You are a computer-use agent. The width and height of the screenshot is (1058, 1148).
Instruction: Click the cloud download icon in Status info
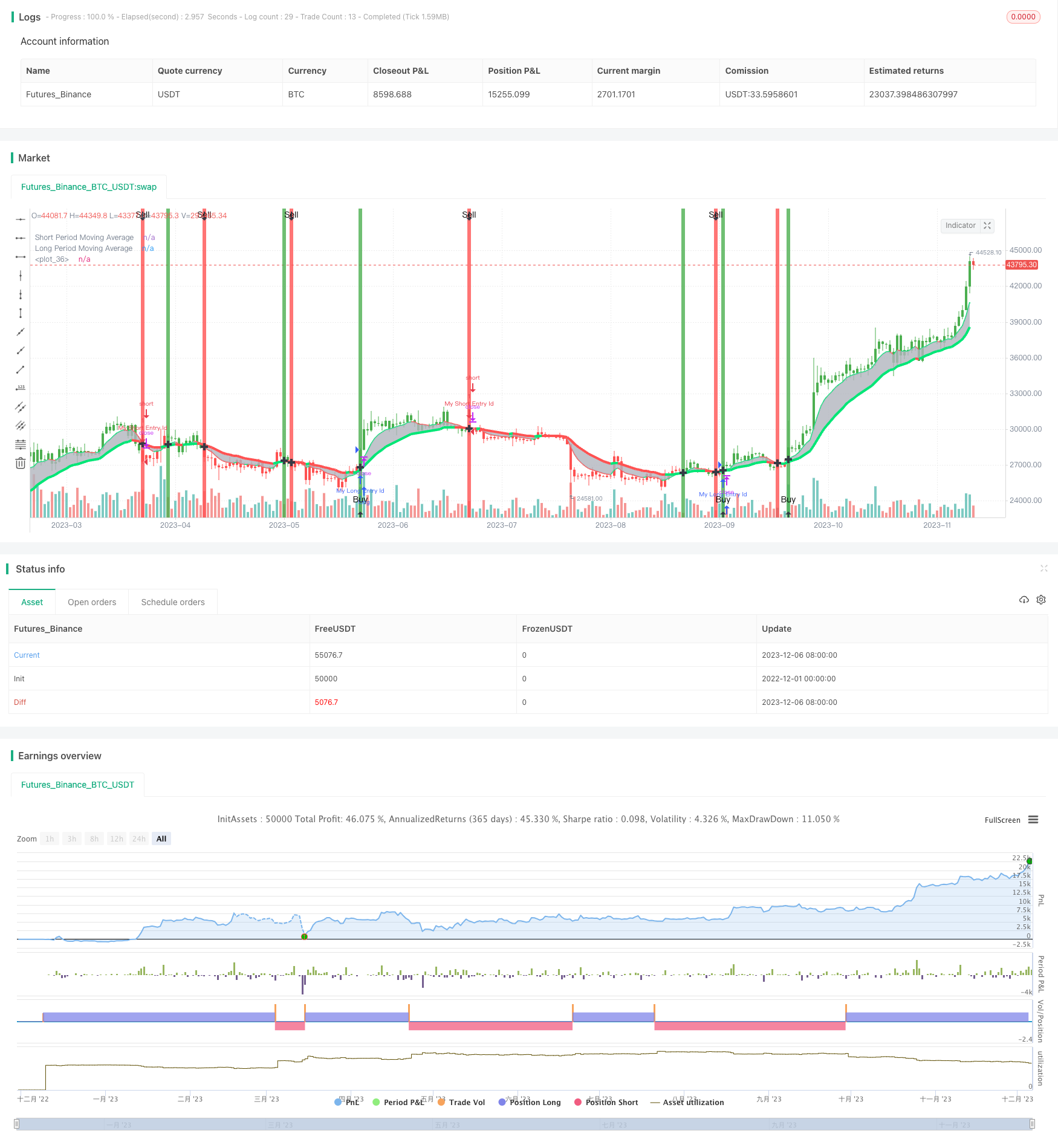point(1024,600)
